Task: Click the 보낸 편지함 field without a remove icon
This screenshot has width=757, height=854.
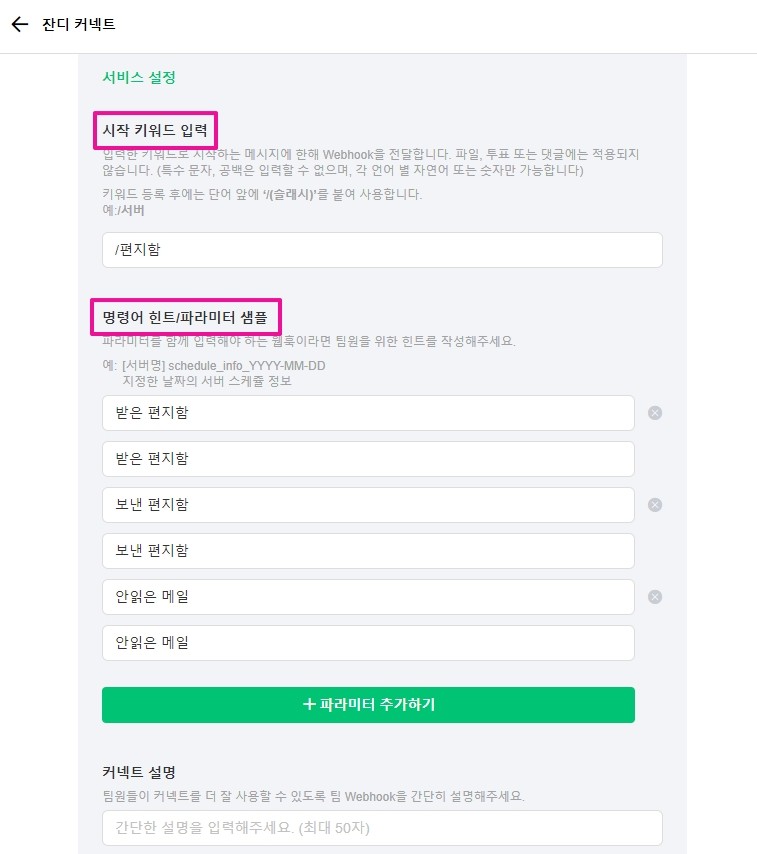Action: (368, 551)
